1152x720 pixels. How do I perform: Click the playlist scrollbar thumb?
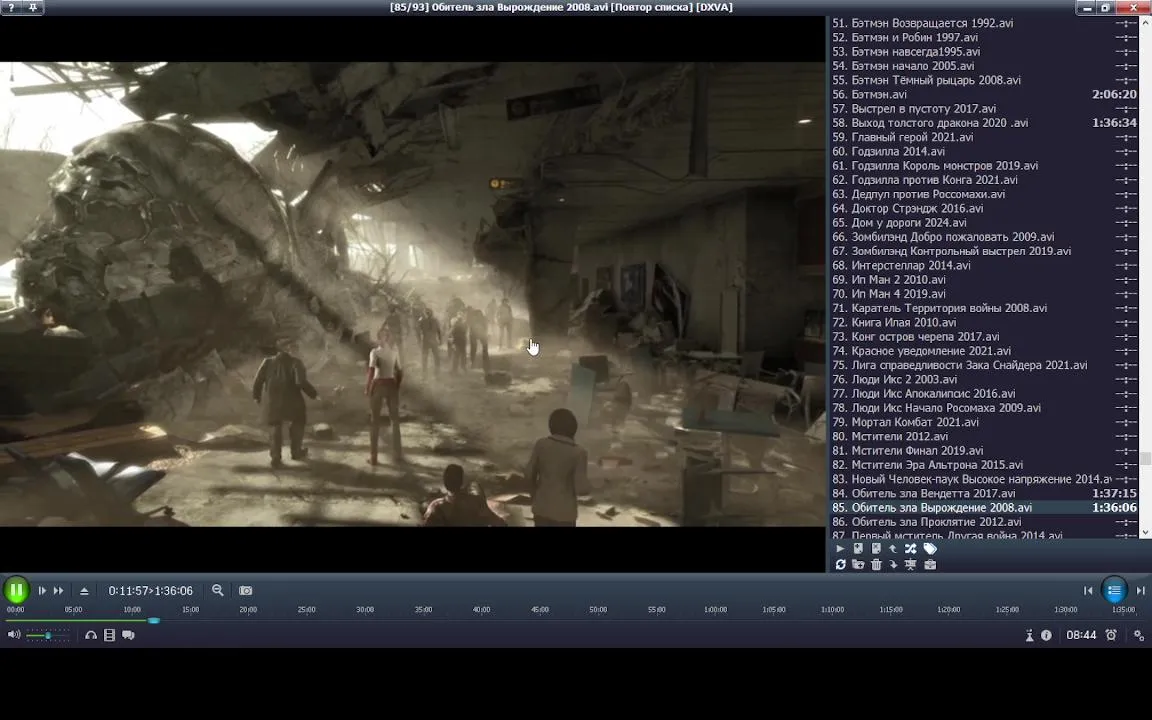point(1145,458)
